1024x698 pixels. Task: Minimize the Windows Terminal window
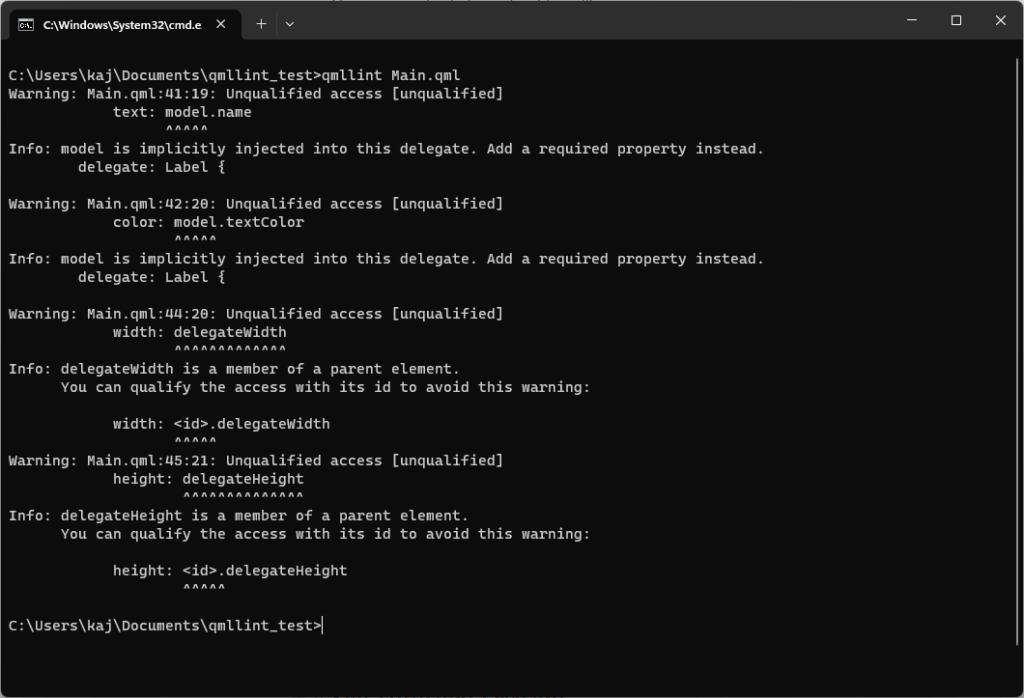[911, 20]
